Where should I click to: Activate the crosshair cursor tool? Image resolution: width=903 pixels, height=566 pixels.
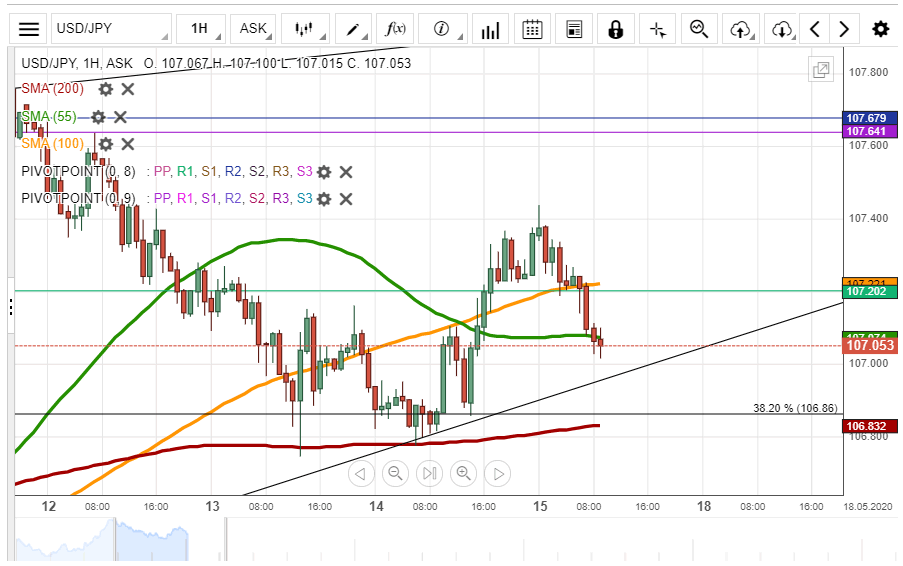point(658,29)
